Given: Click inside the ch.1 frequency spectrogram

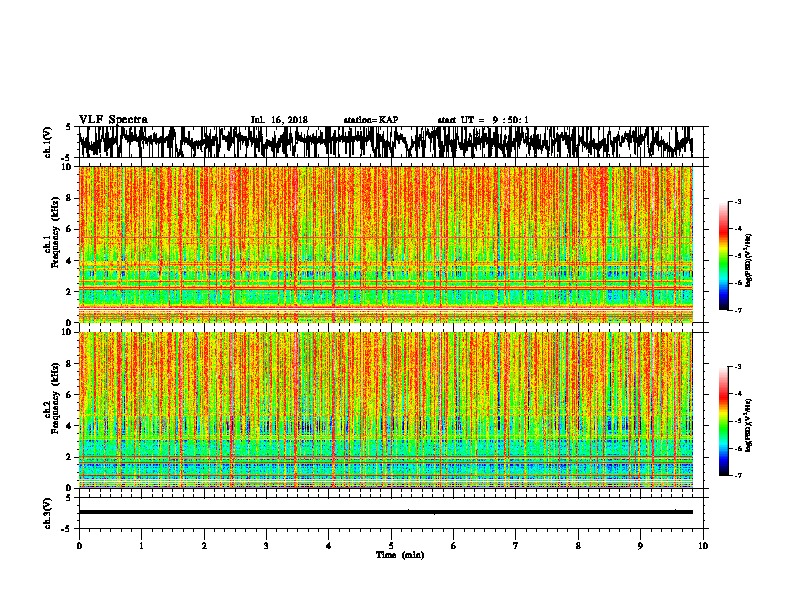Looking at the screenshot, I should [x=386, y=244].
